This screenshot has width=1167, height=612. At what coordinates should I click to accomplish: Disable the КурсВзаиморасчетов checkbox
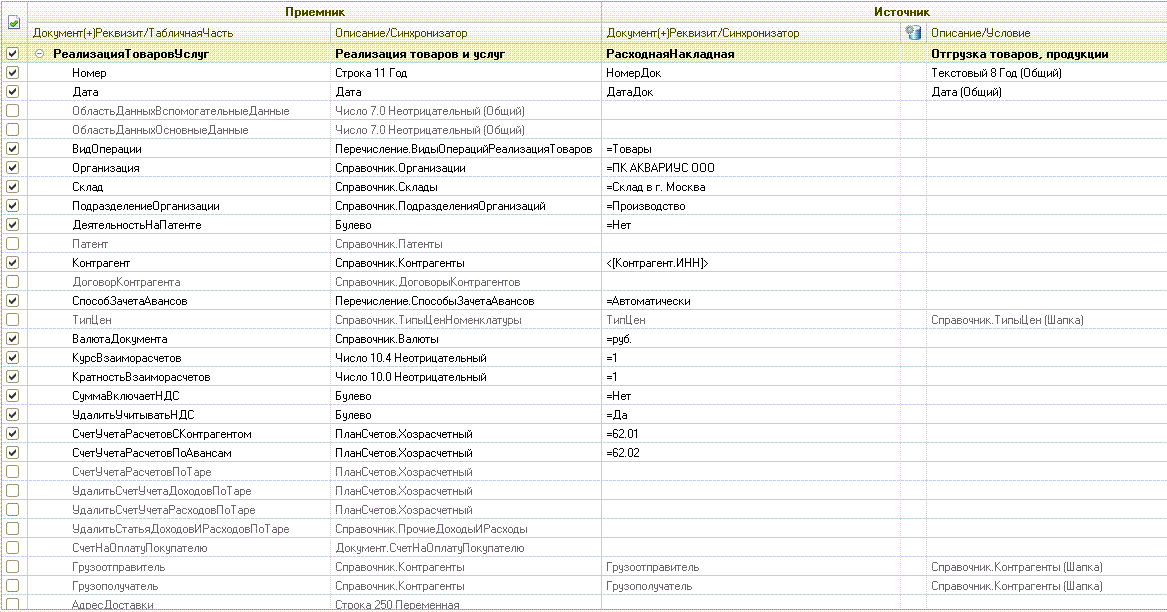click(x=13, y=357)
